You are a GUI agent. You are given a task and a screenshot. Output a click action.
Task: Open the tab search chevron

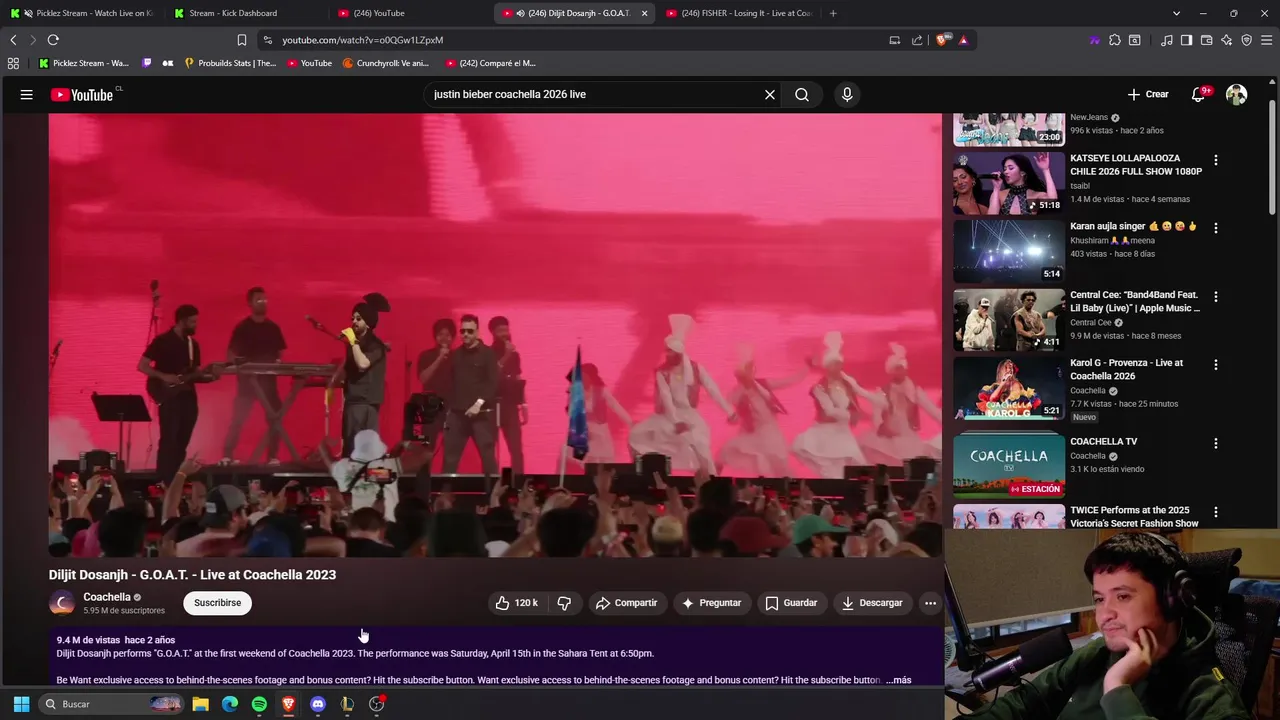click(x=1176, y=13)
